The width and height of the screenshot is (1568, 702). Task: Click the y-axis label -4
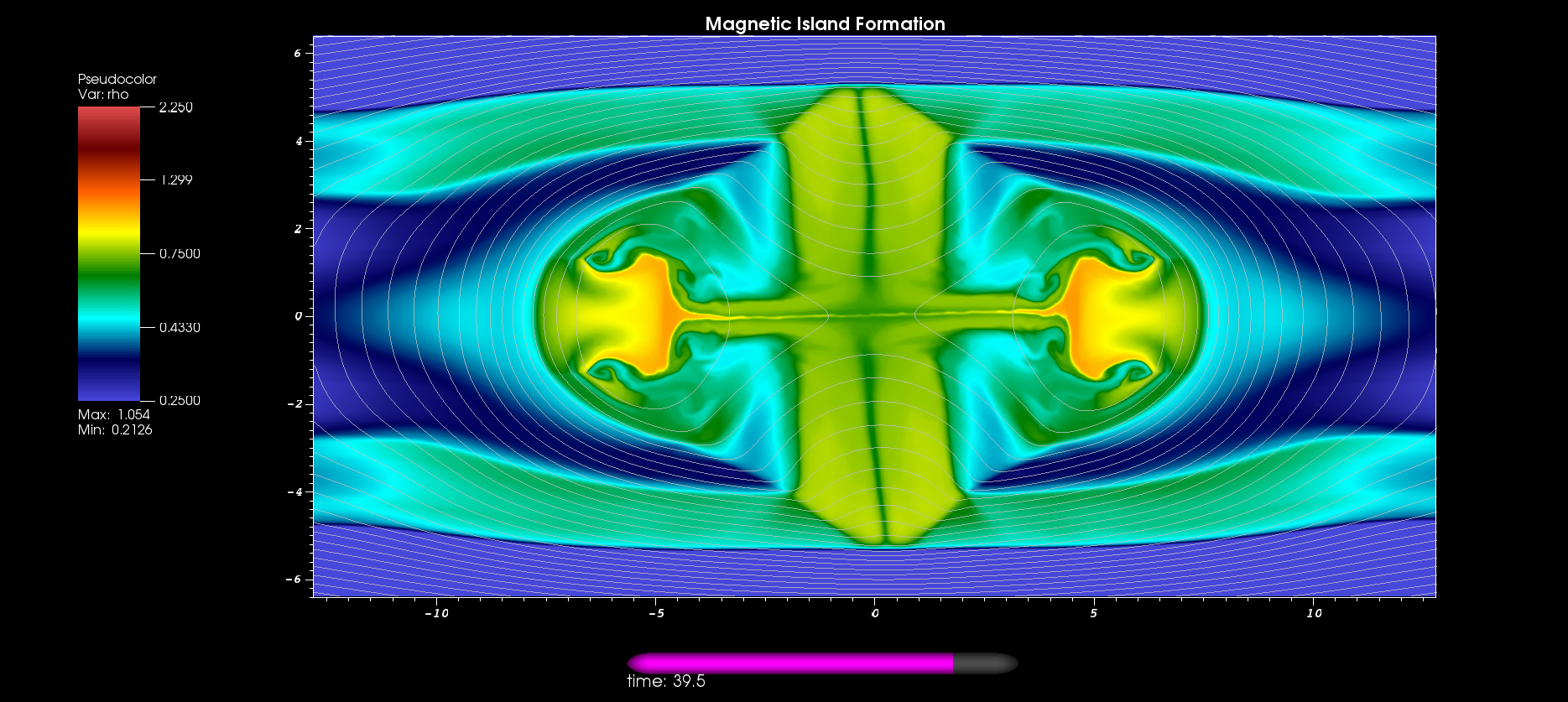coord(294,491)
